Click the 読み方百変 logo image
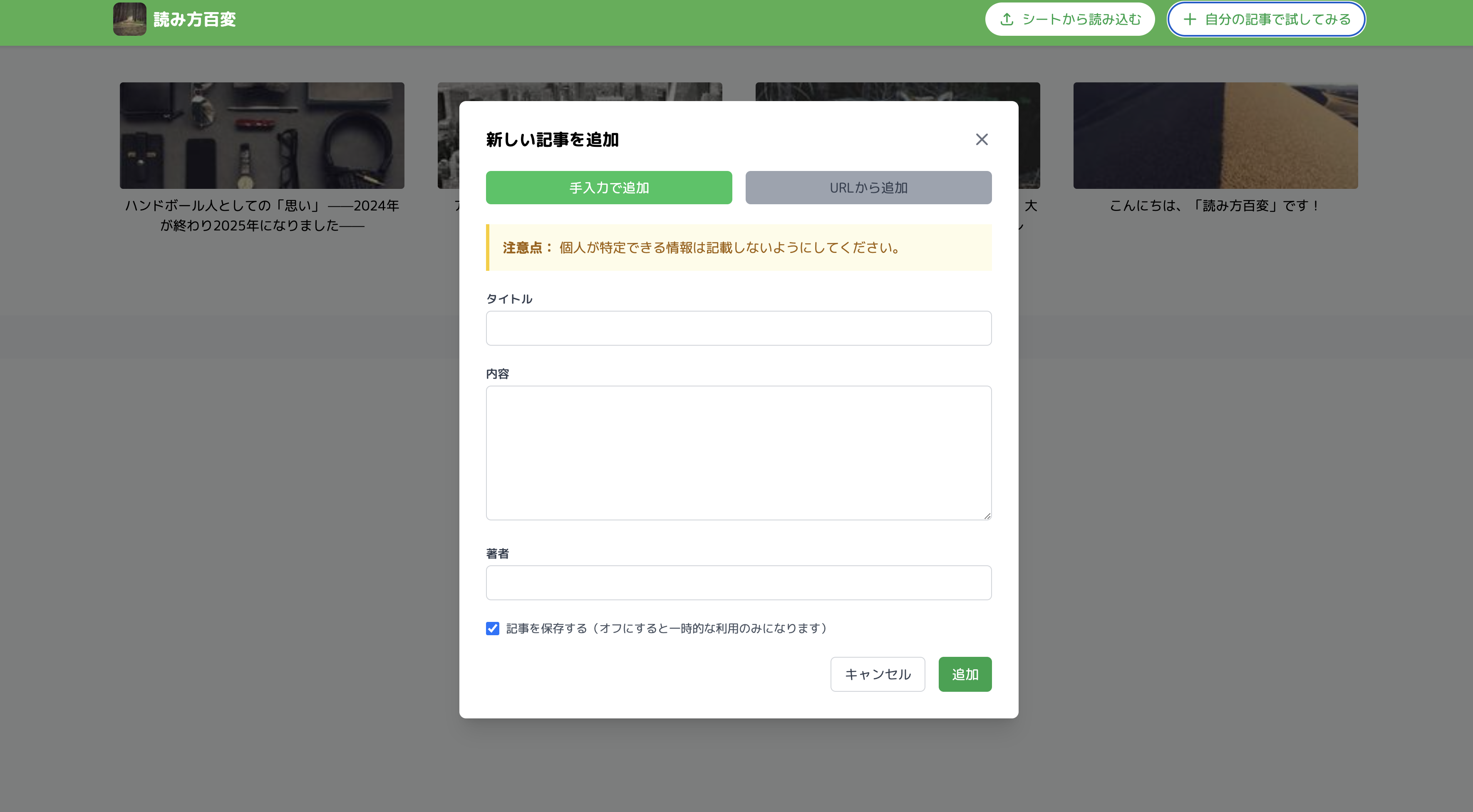 [129, 19]
